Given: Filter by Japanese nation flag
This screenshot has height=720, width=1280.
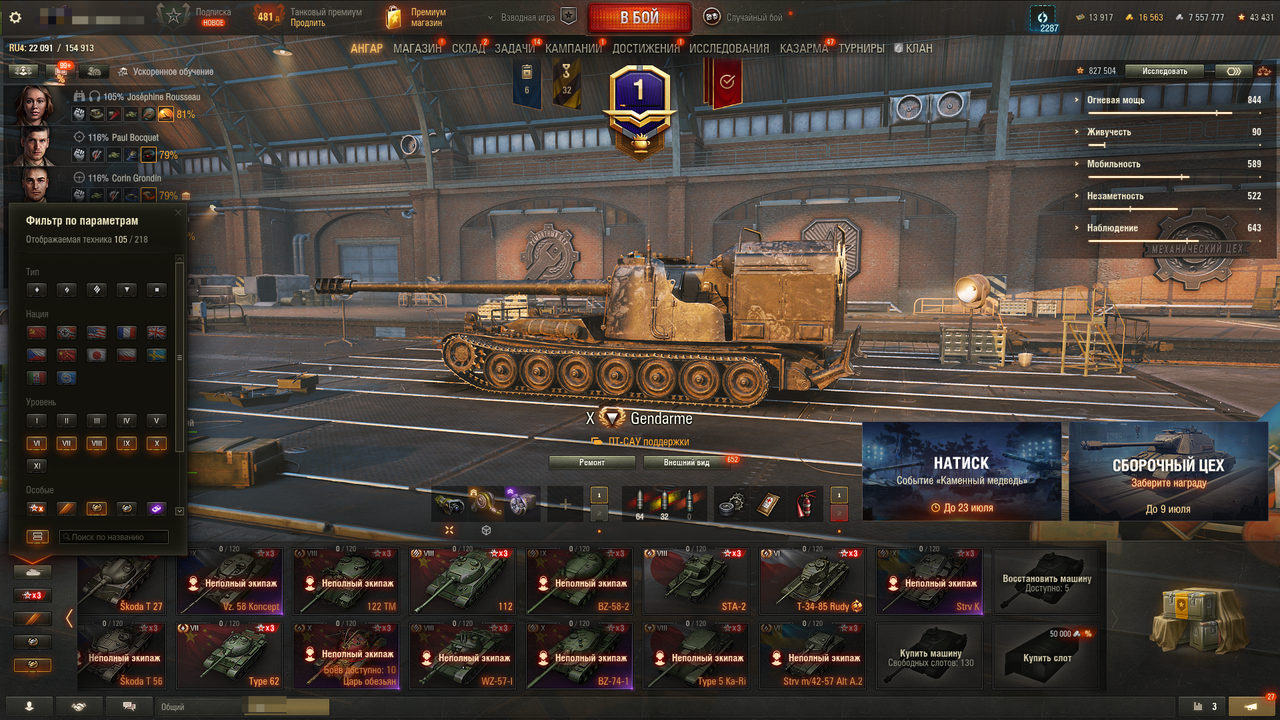Looking at the screenshot, I should click(x=96, y=355).
